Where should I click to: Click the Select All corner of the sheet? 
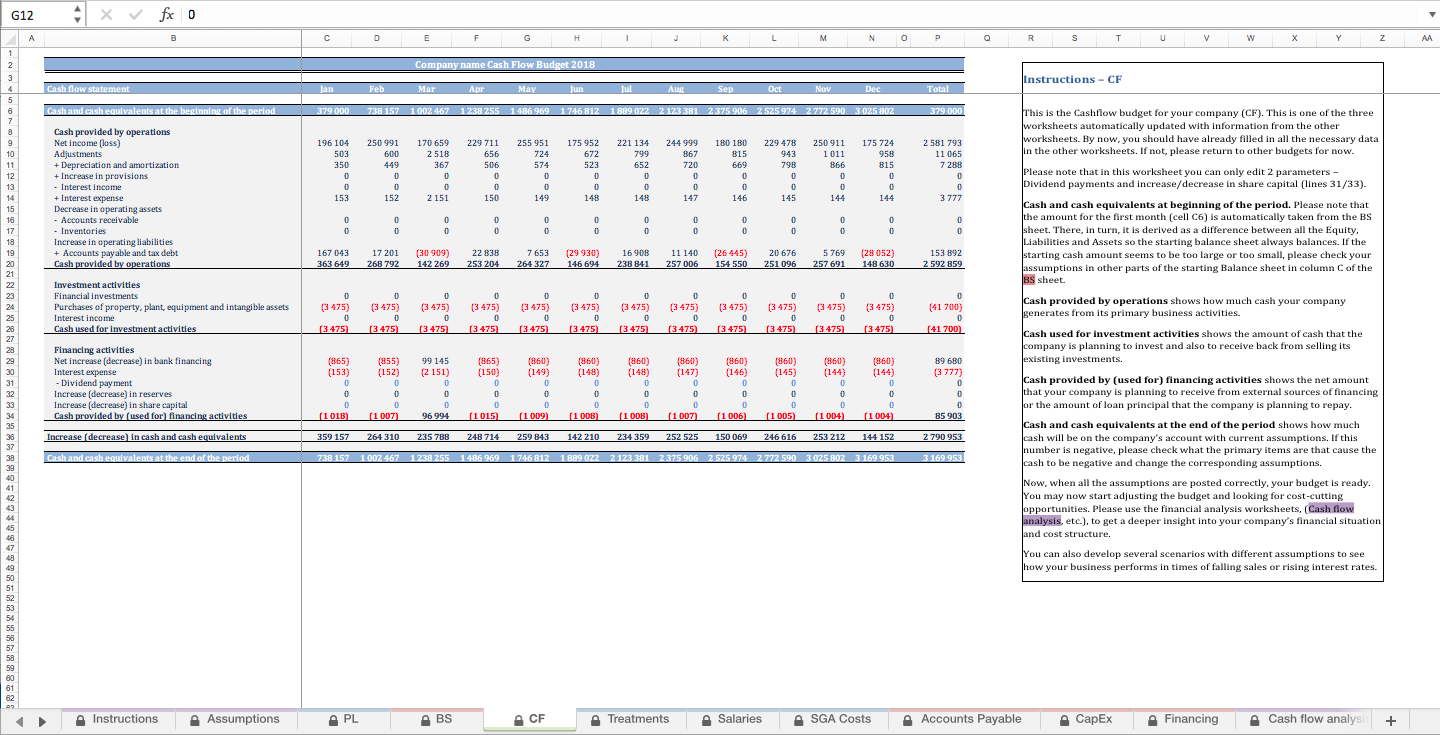pyautogui.click(x=8, y=38)
